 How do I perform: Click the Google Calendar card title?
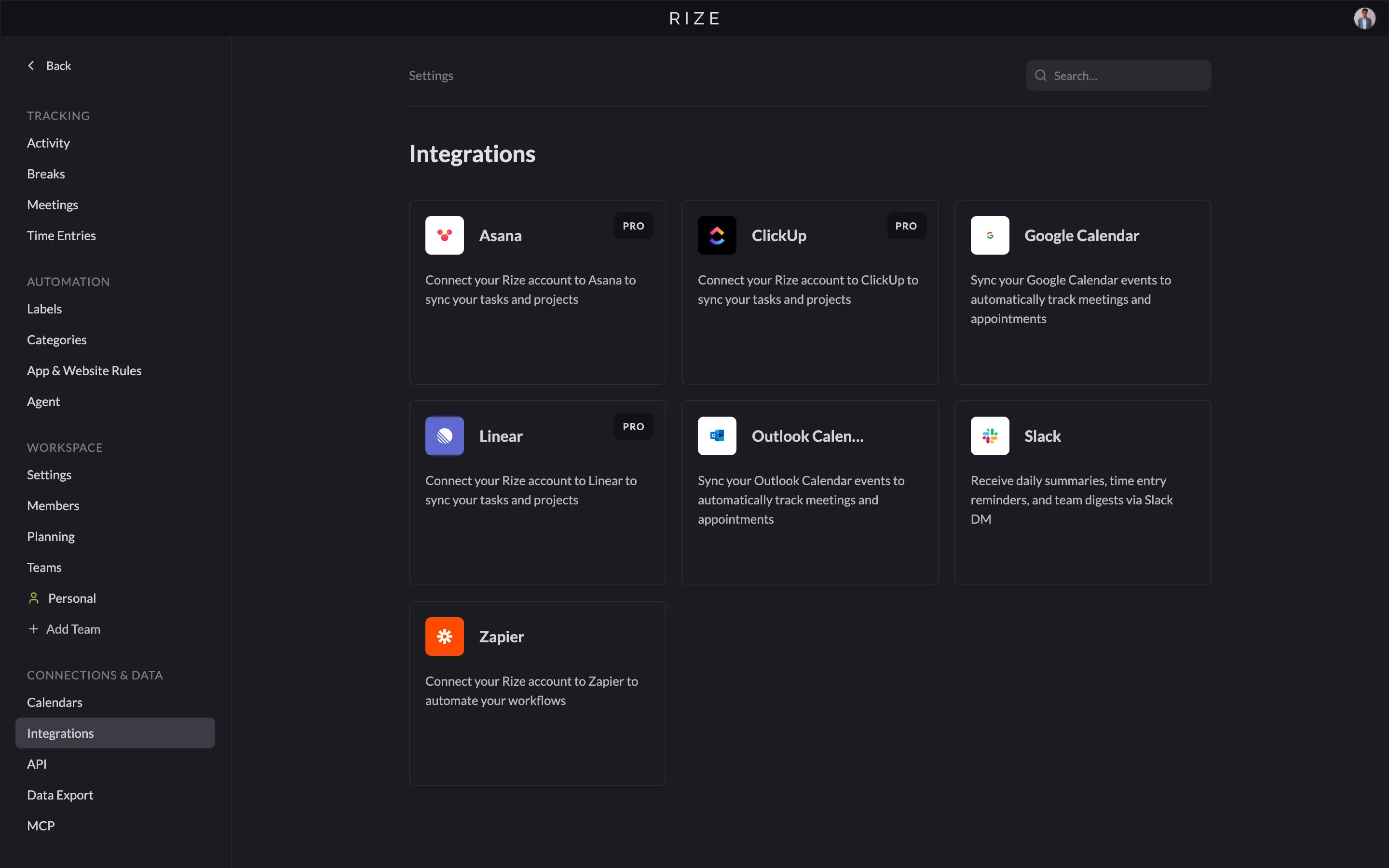click(1081, 235)
